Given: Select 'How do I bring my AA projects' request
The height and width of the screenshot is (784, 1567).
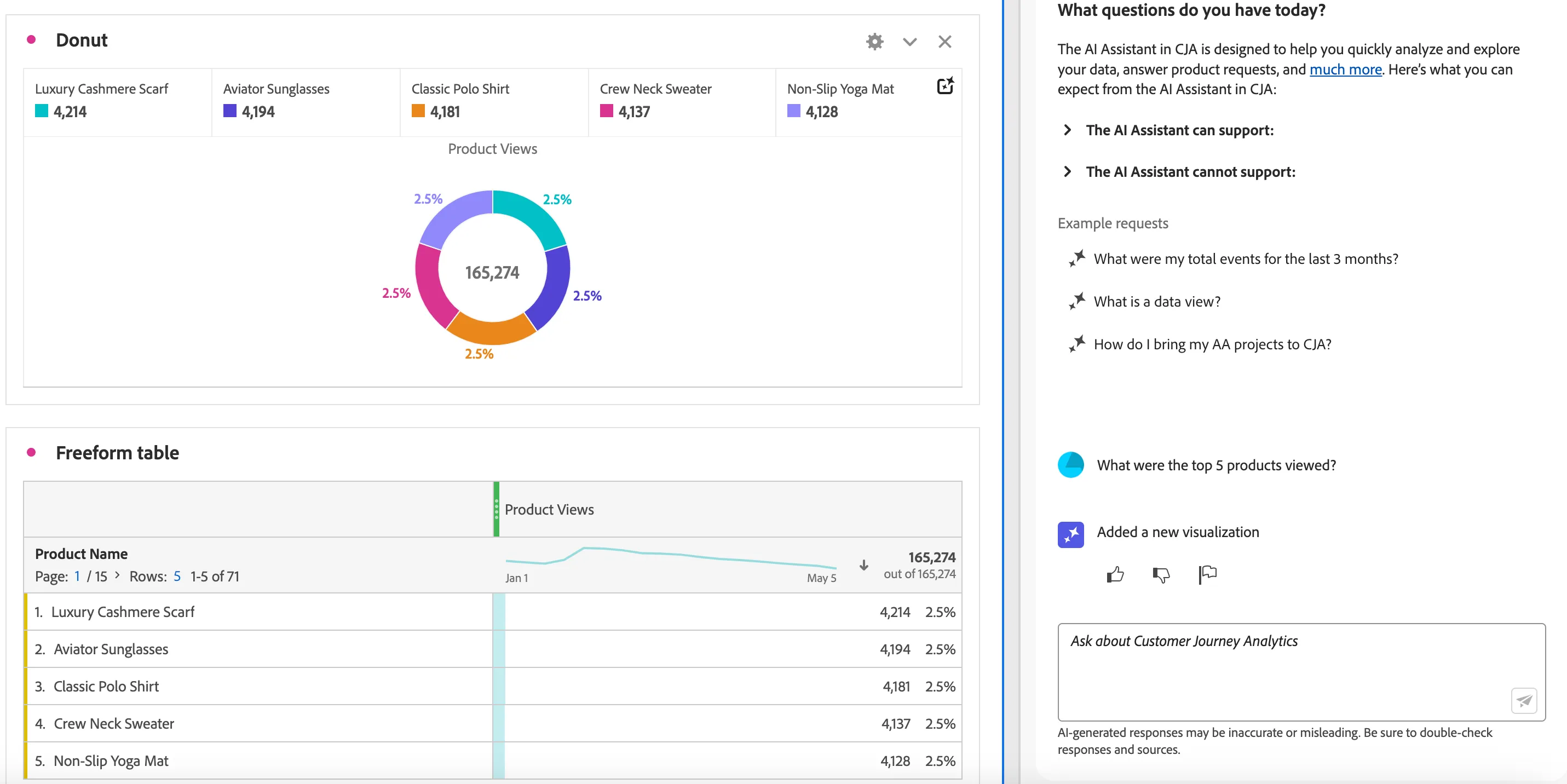Looking at the screenshot, I should (x=1212, y=344).
